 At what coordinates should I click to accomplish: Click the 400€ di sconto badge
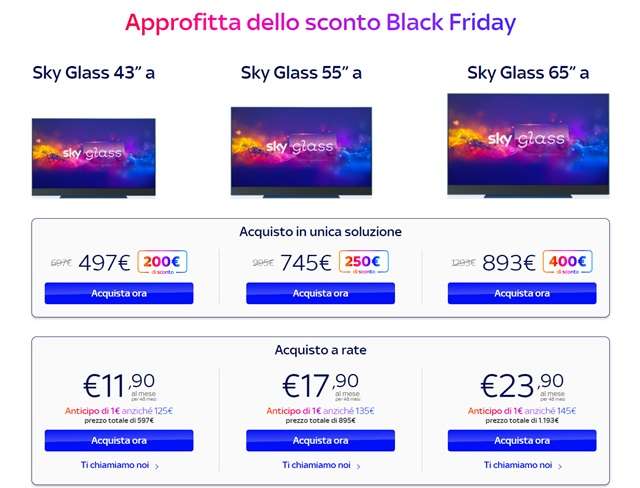[566, 262]
